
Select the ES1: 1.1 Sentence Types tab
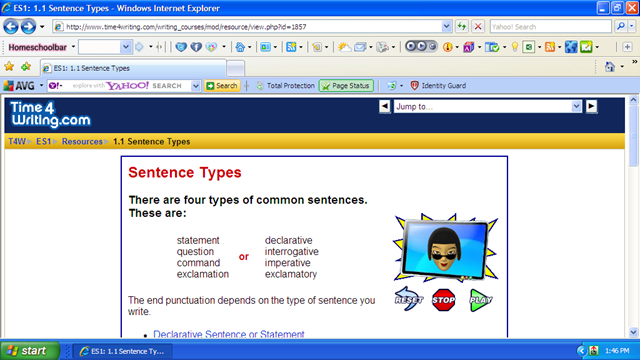click(x=133, y=68)
